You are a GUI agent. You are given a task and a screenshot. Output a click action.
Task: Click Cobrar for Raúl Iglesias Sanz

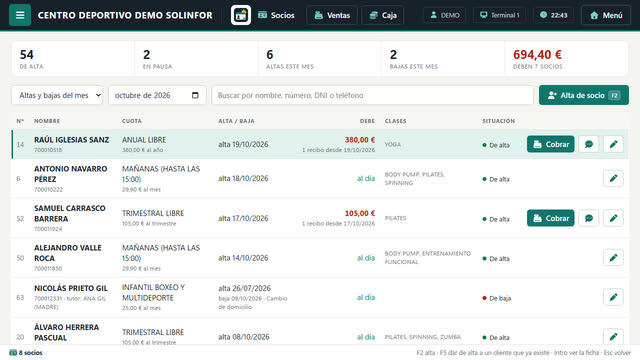[551, 144]
